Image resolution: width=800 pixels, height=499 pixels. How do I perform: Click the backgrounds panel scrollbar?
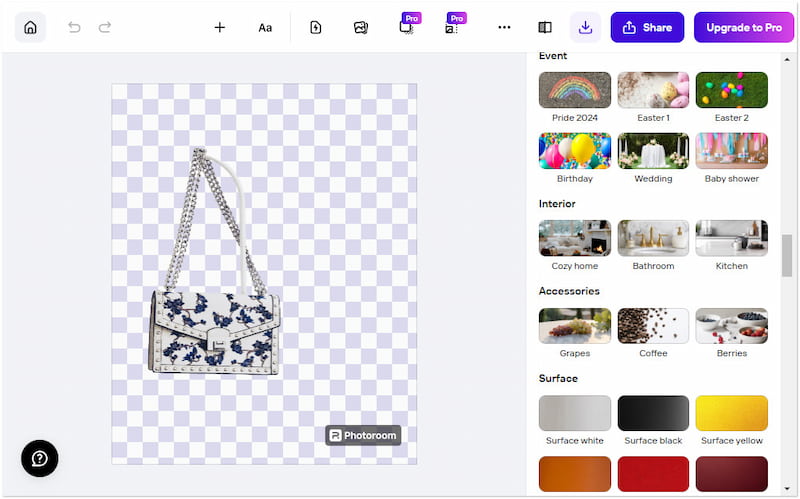click(x=787, y=255)
